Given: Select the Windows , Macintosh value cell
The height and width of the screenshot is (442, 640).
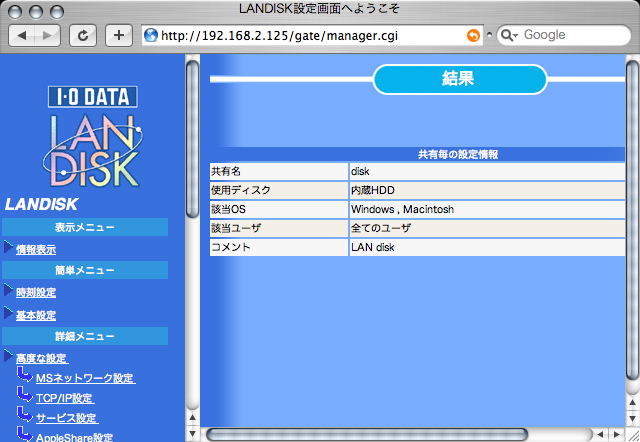Looking at the screenshot, I should (x=487, y=209).
